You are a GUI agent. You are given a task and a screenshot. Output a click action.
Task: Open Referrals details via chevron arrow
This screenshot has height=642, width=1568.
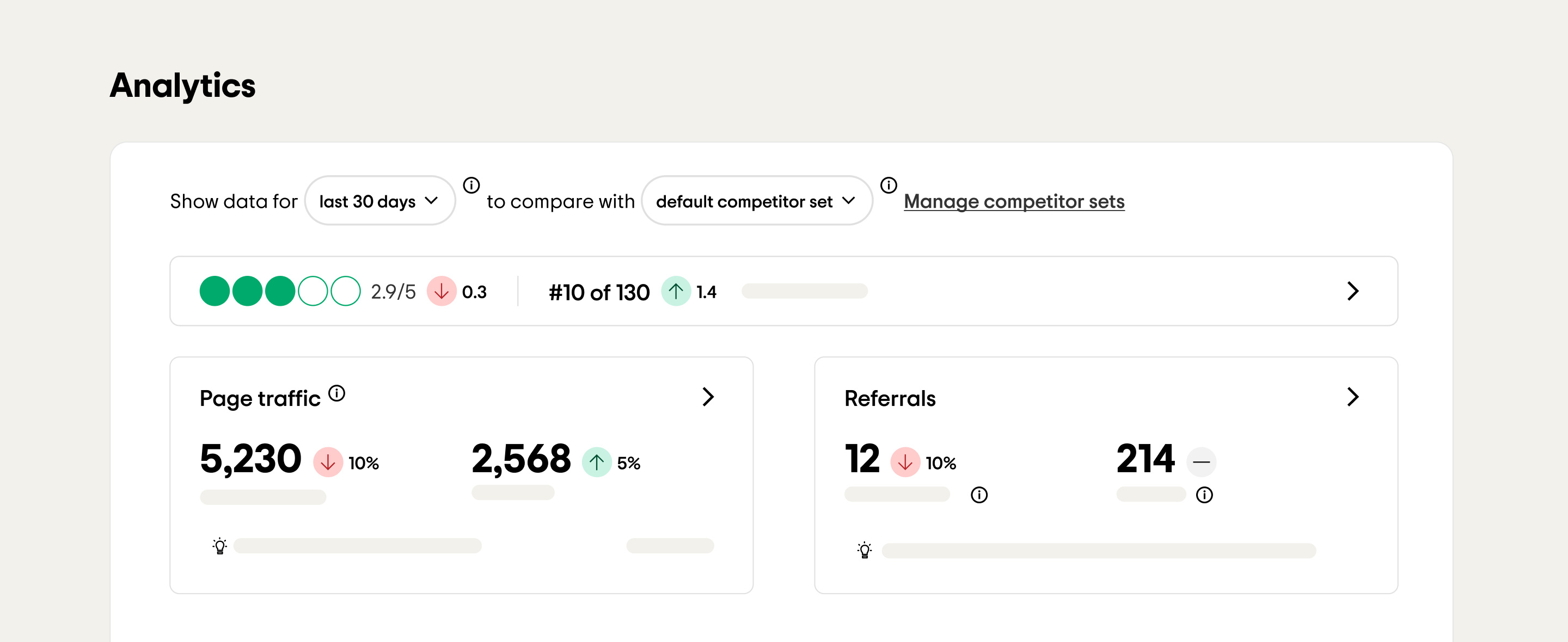(1352, 397)
